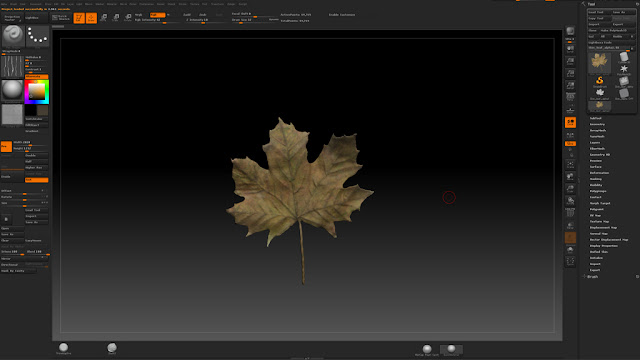Select the PolyMesh3D star tool icon
Image resolution: width=640 pixels, height=360 pixels.
[x=624, y=69]
